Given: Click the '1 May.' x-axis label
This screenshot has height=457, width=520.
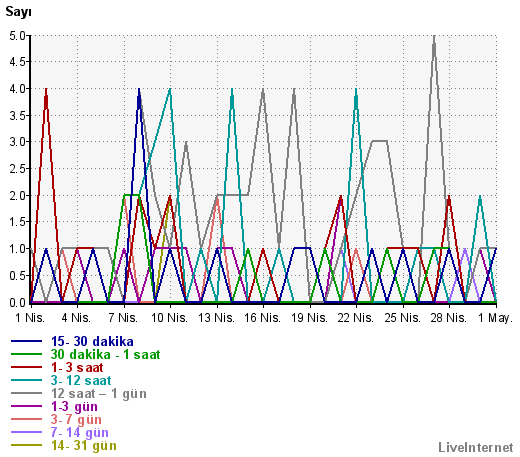Looking at the screenshot, I should [495, 318].
